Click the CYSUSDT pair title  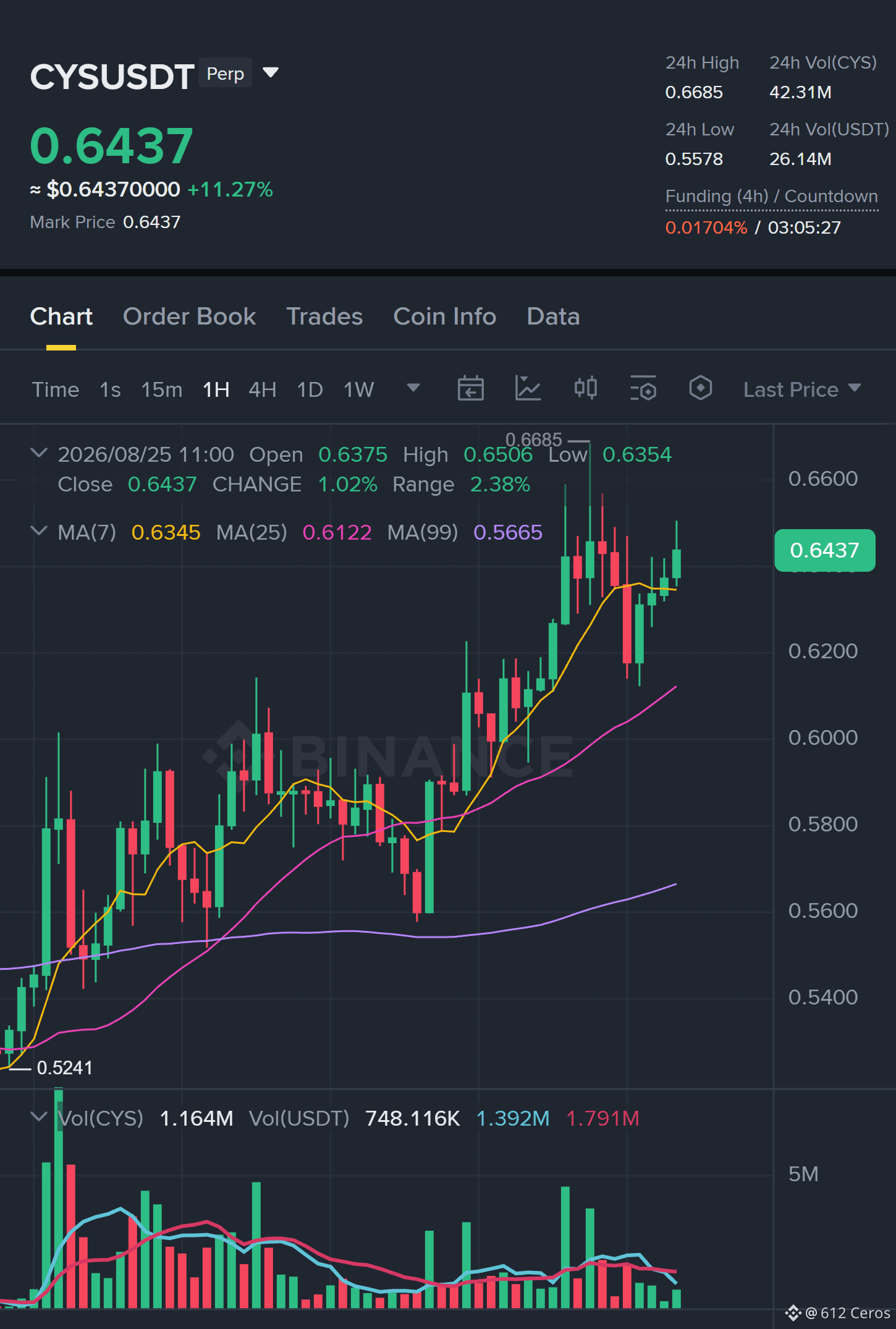[112, 77]
